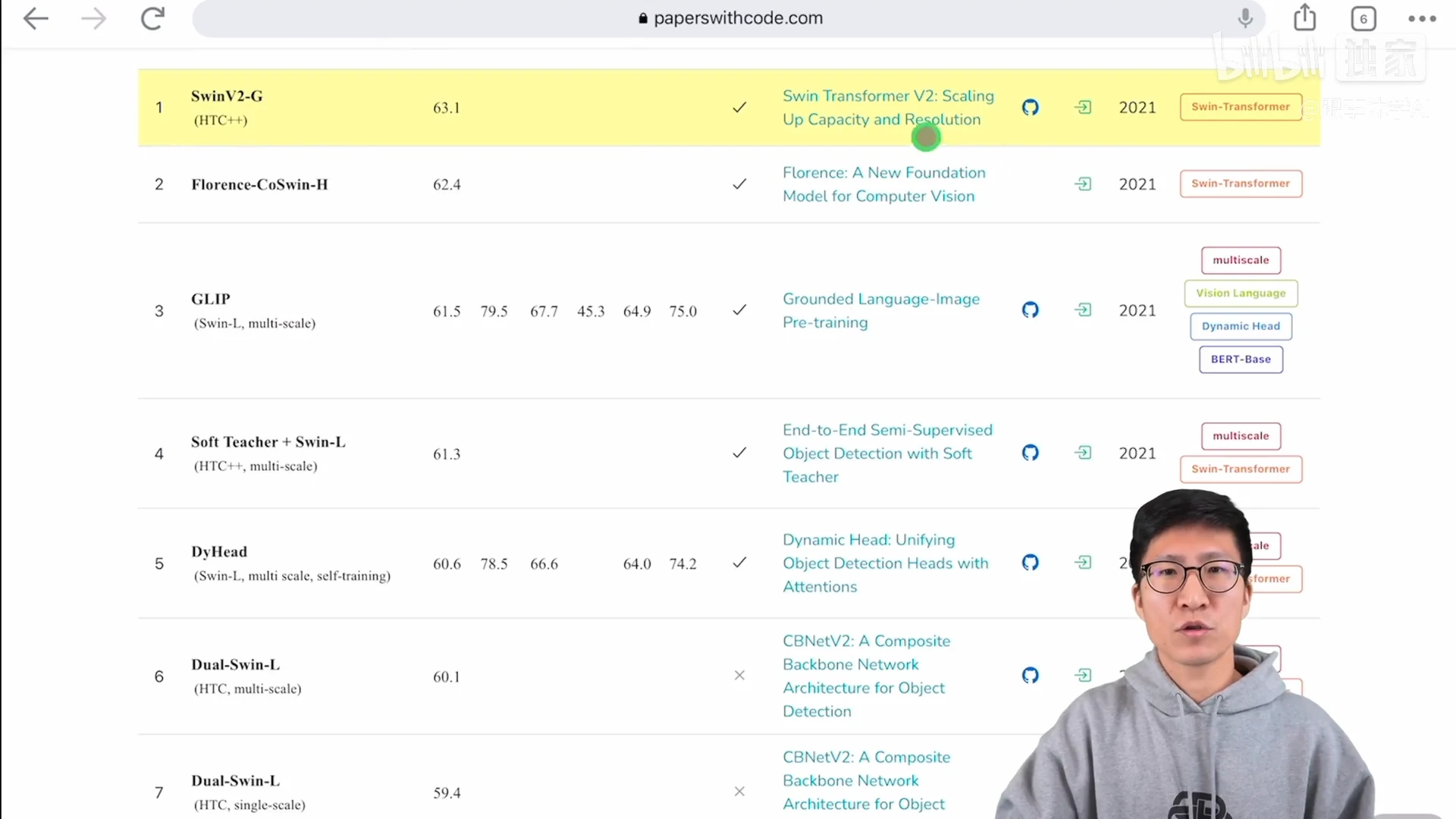Open the three-dot browser menu

pos(1422,19)
